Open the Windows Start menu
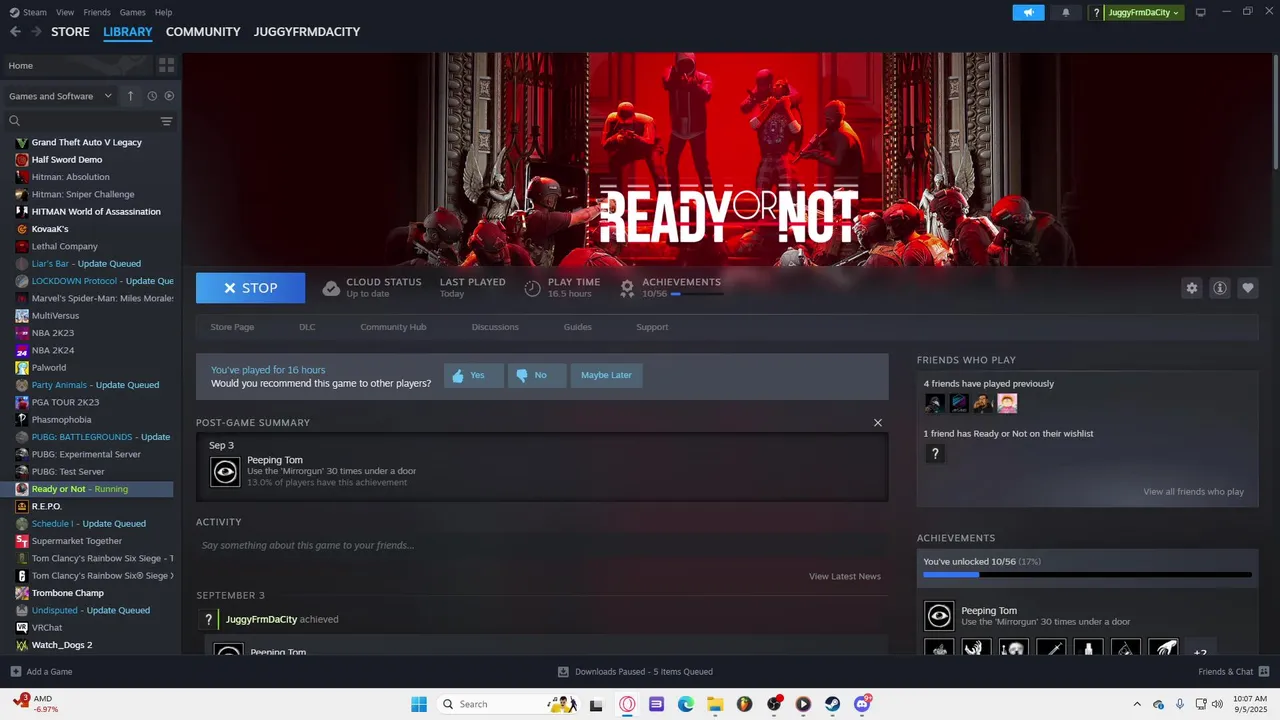This screenshot has height=720, width=1280. click(419, 704)
